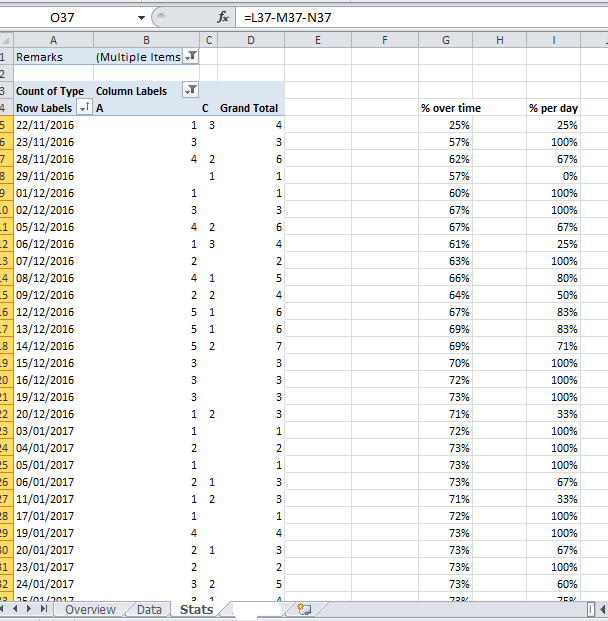
Task: Select column C header
Action: [x=209, y=40]
